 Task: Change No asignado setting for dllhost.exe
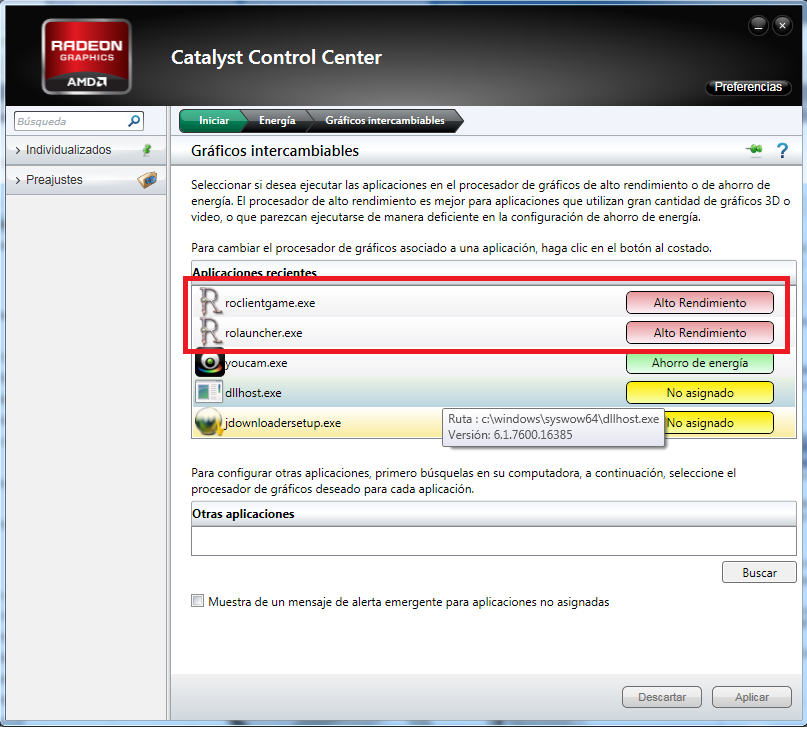coord(699,393)
